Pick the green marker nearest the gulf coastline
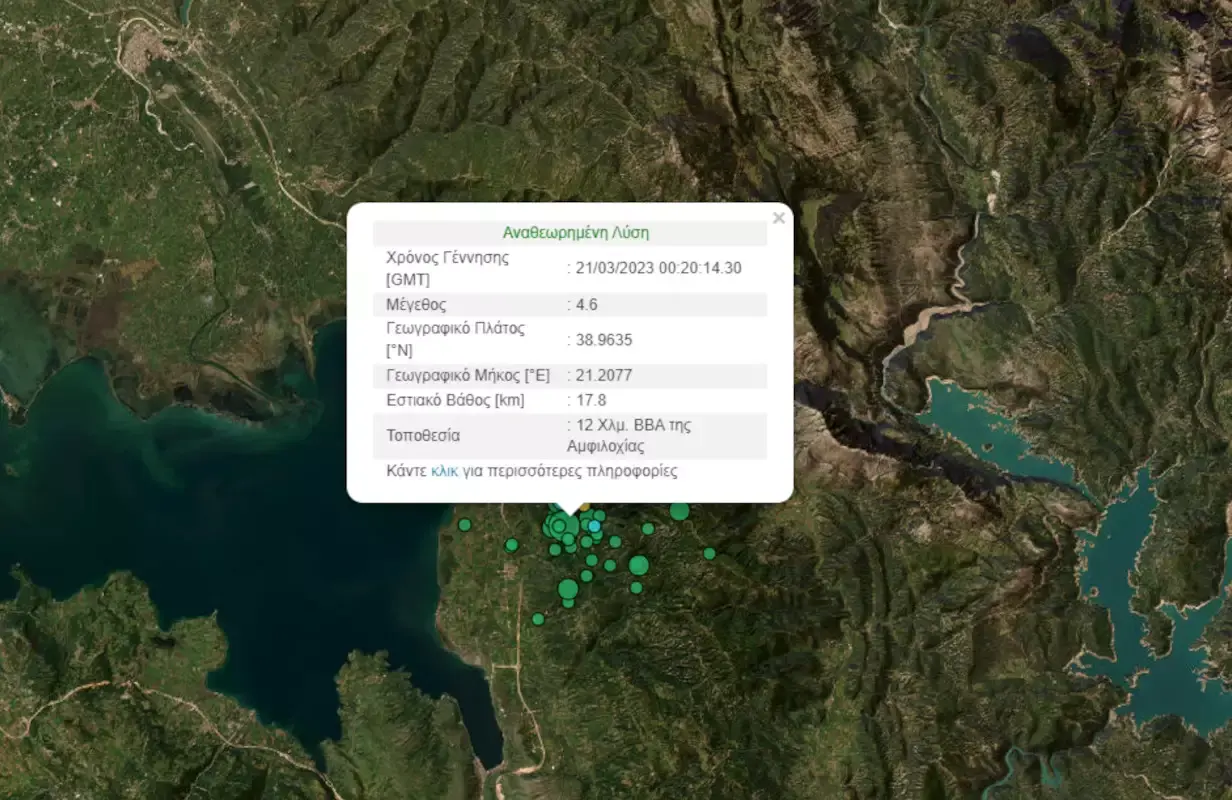 click(464, 524)
